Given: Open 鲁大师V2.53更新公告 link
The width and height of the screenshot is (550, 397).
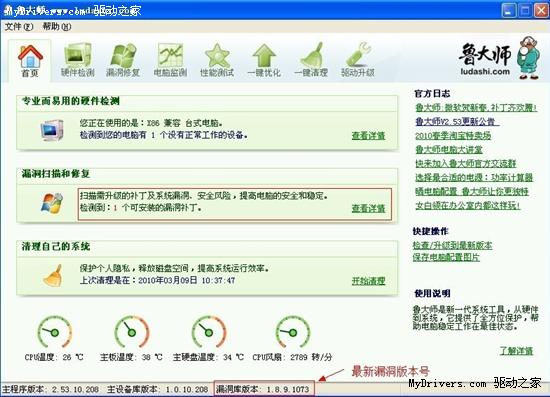Looking at the screenshot, I should coord(457,122).
